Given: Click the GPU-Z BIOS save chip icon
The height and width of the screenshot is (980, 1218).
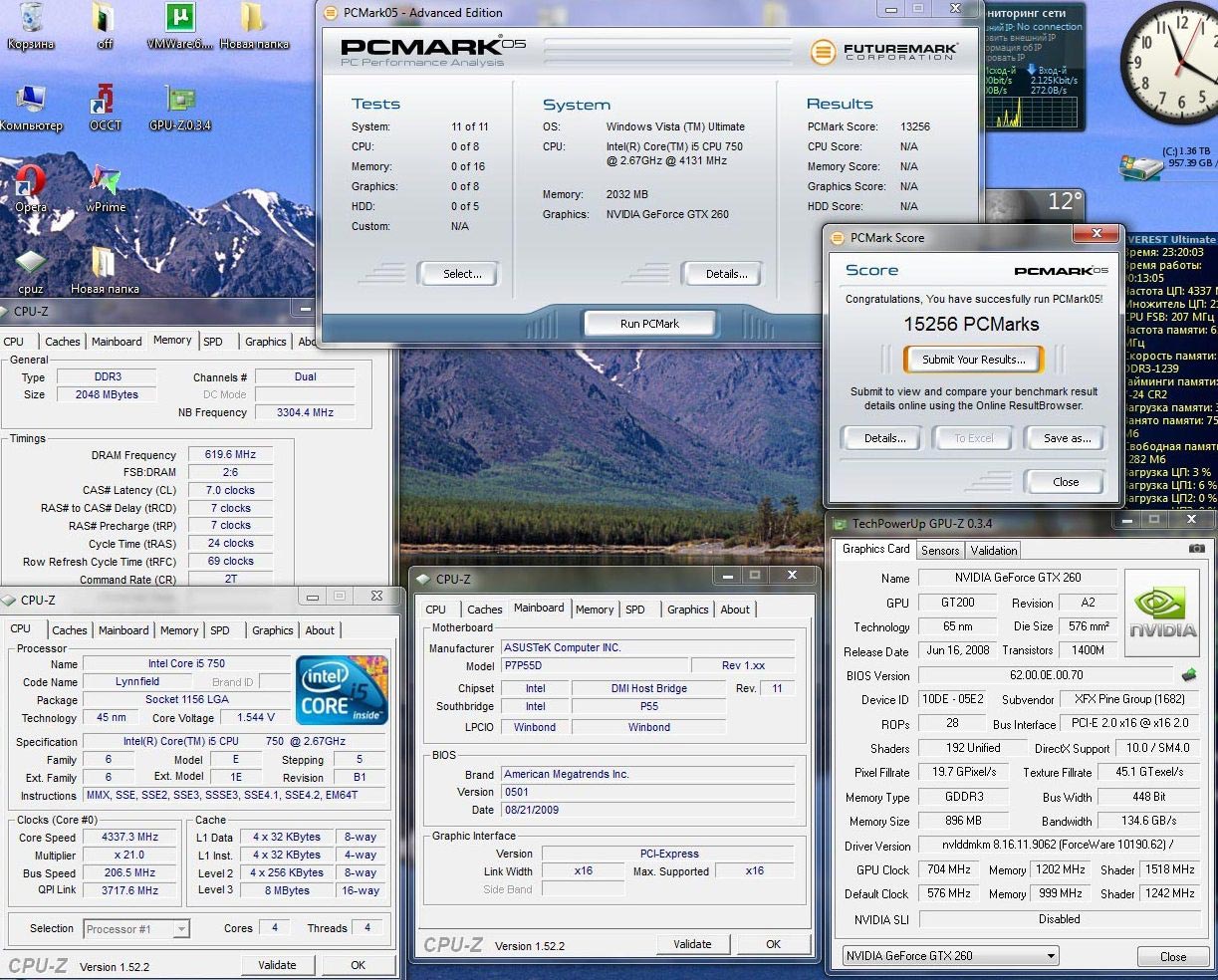Looking at the screenshot, I should pyautogui.click(x=1188, y=674).
